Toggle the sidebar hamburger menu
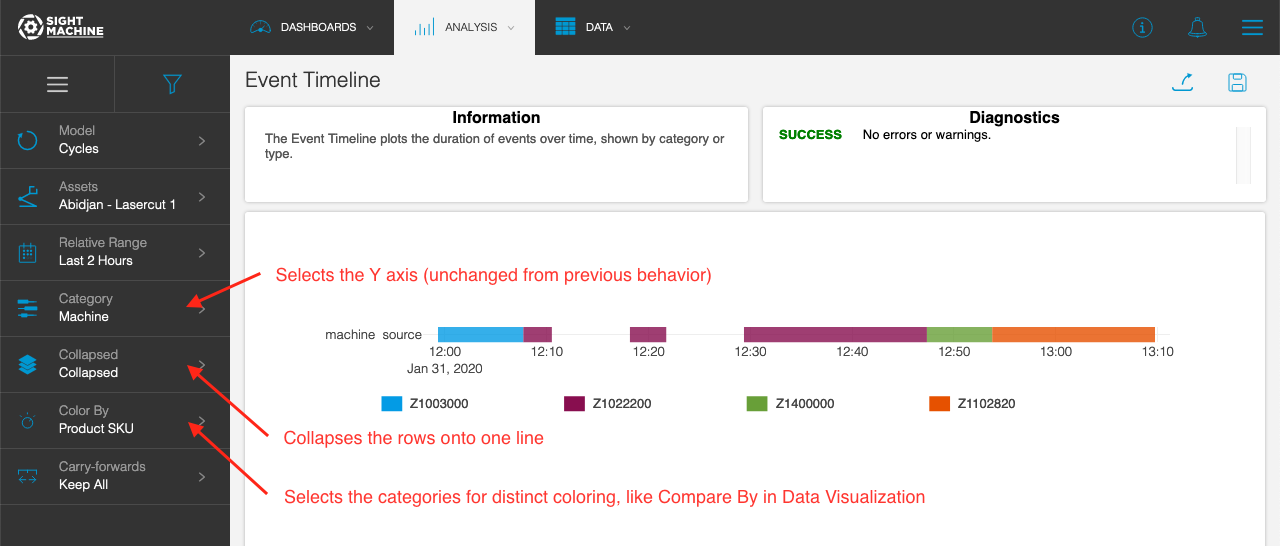 57,84
